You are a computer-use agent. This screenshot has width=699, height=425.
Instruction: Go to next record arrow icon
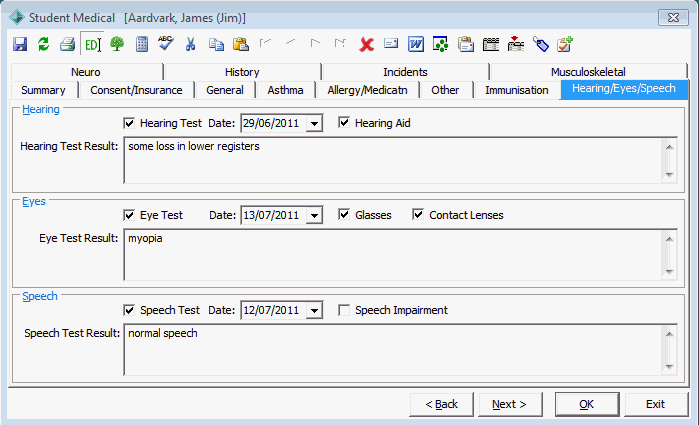coord(315,43)
